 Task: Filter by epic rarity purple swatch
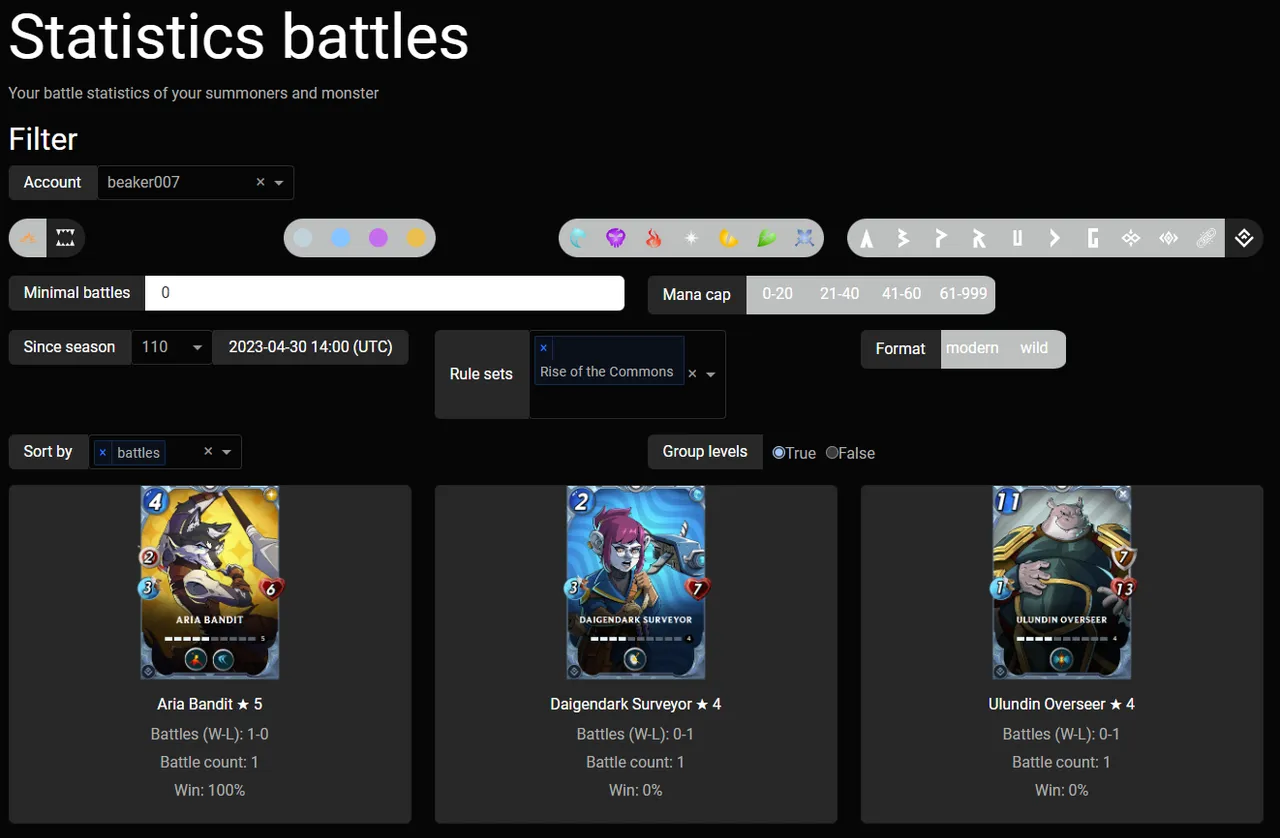(x=378, y=238)
